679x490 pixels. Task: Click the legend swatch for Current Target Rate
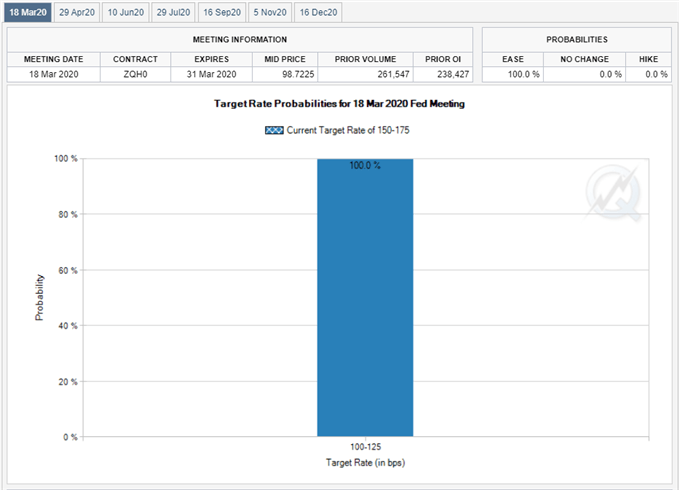coord(274,130)
